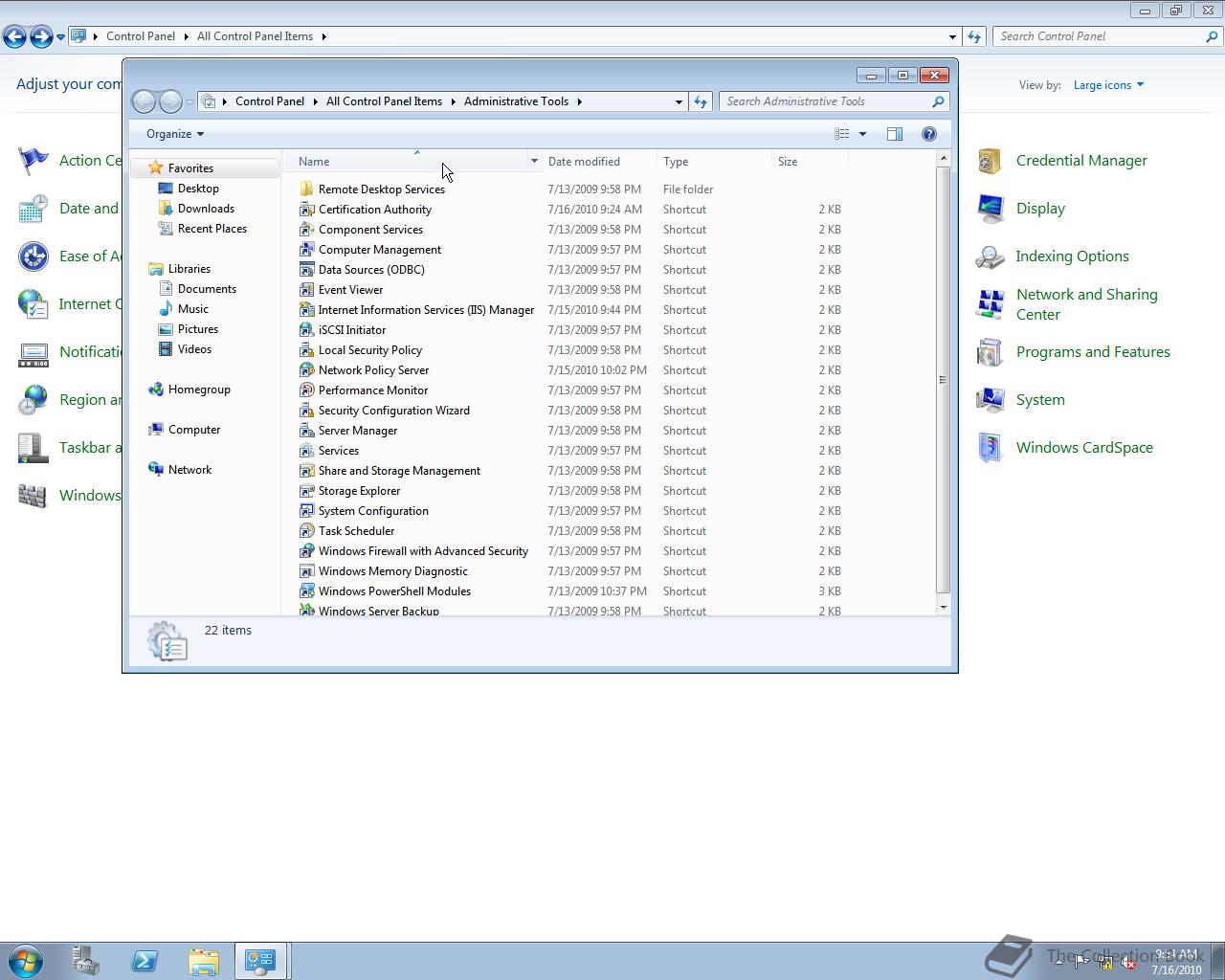
Task: Expand the background window address bar dropdown
Action: coord(952,36)
